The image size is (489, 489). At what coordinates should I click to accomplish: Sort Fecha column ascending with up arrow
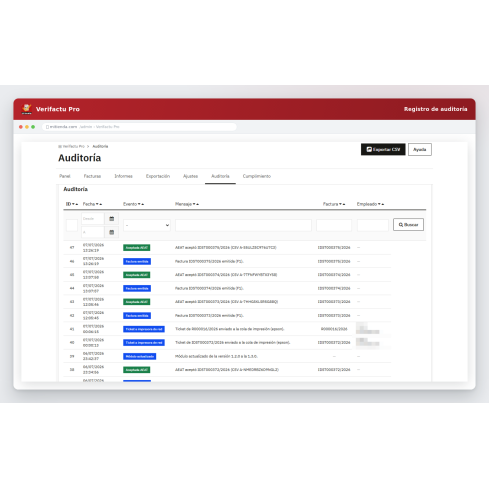tap(101, 204)
